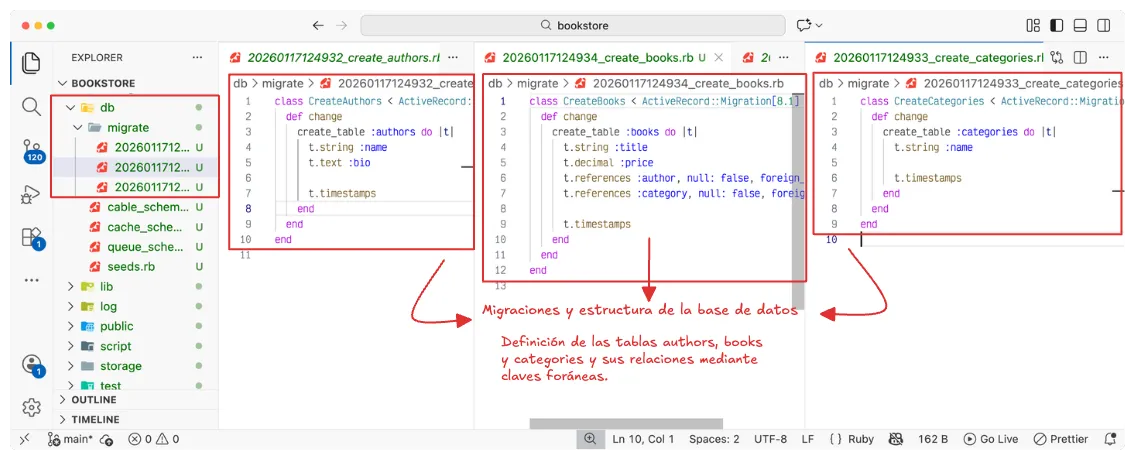The image size is (1134, 459).
Task: Toggle the bottom panel visibility
Action: [1080, 25]
